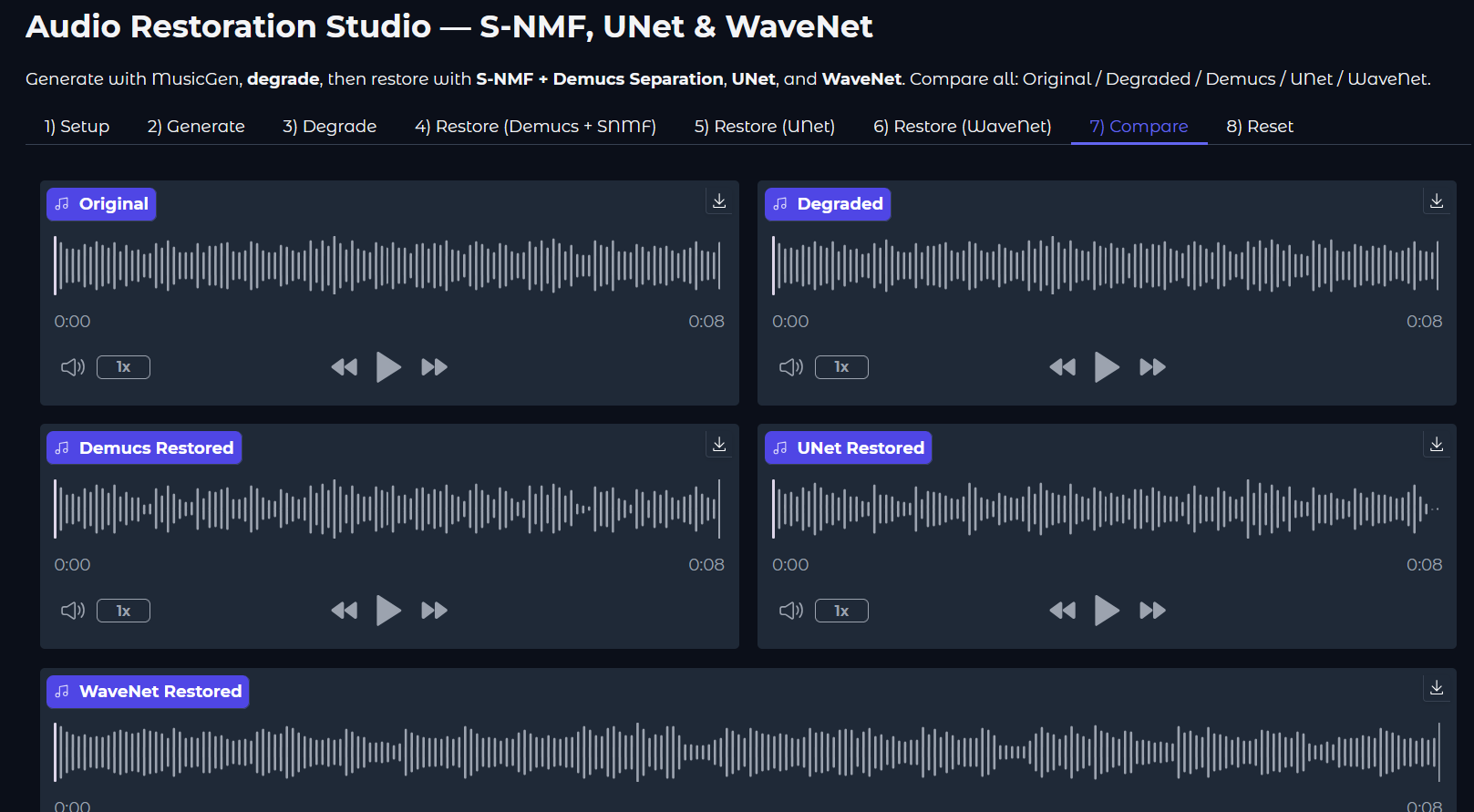This screenshot has width=1474, height=812.
Task: Fast-forward the Demucs Restored audio
Action: [434, 611]
